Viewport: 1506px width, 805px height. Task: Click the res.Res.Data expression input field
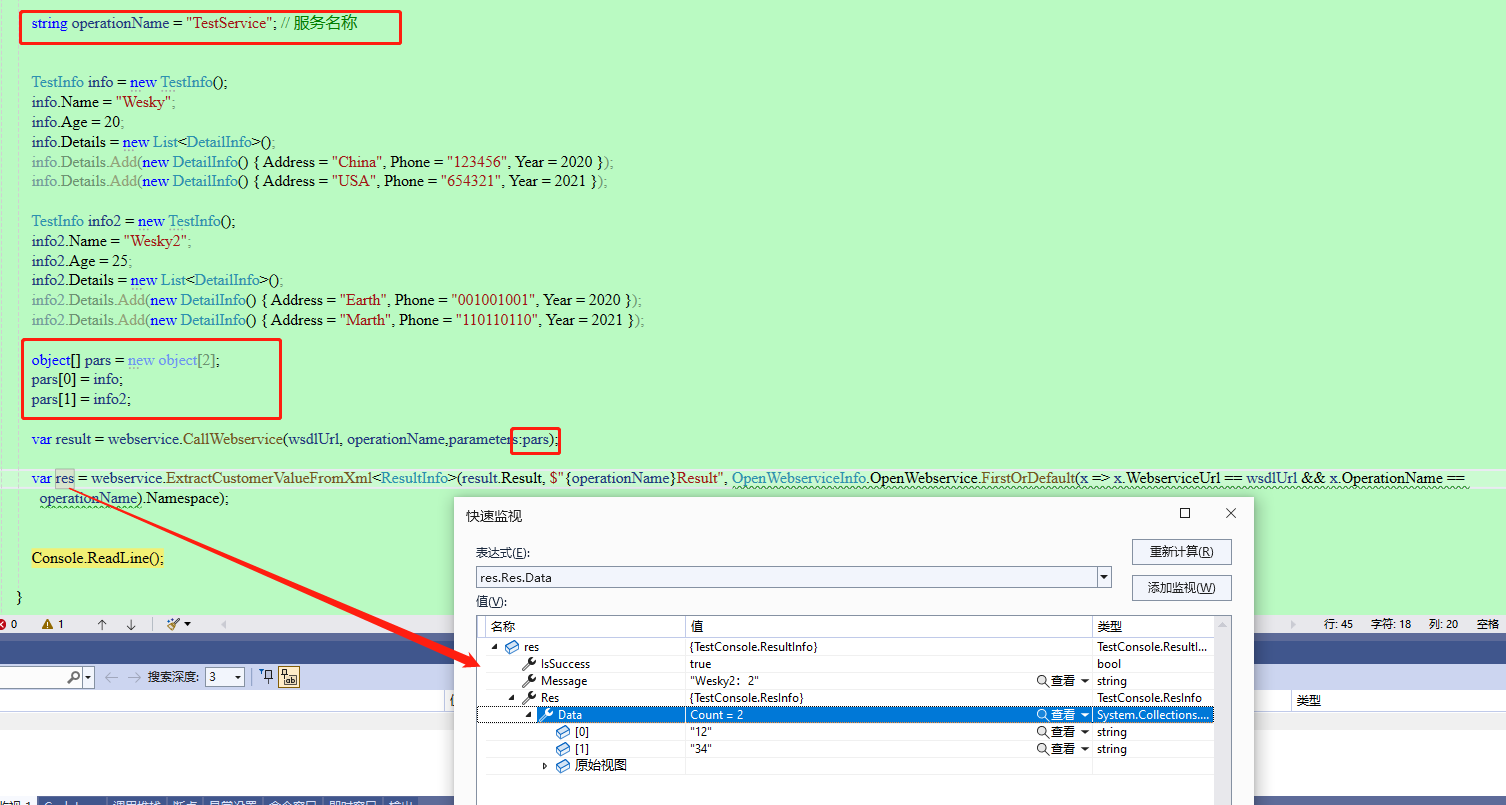(785, 577)
